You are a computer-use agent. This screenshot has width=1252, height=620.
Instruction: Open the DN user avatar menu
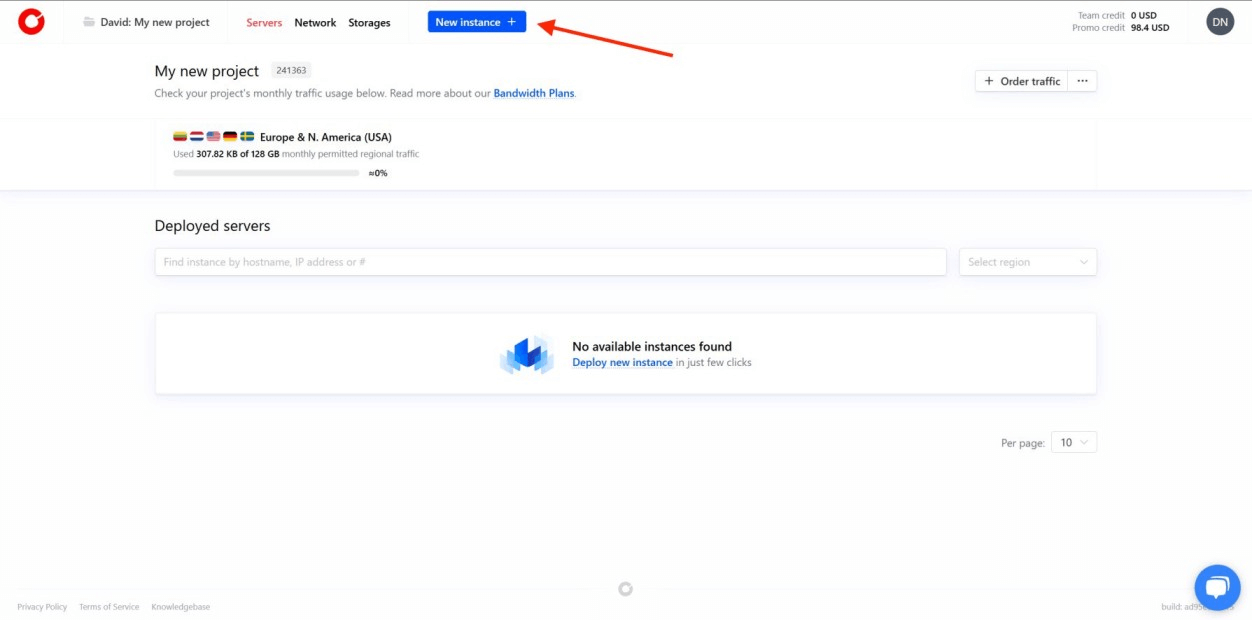coord(1219,22)
